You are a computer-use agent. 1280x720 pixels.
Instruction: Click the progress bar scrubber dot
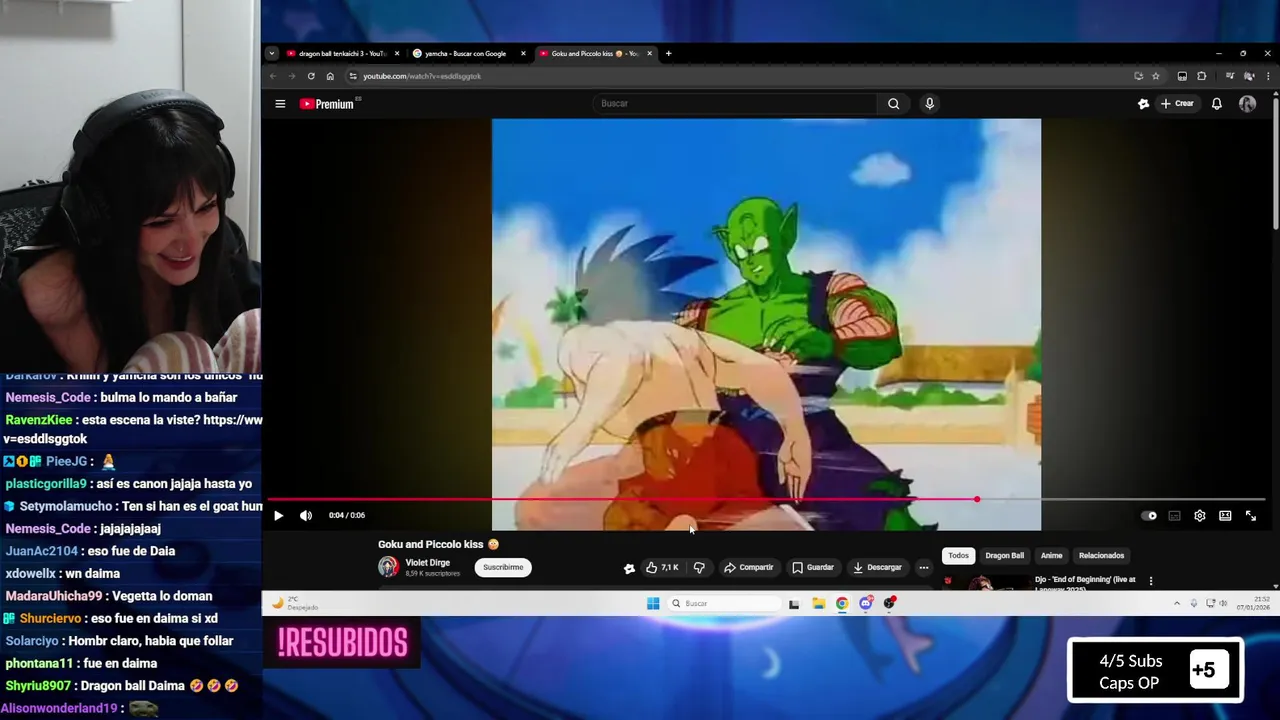[977, 499]
